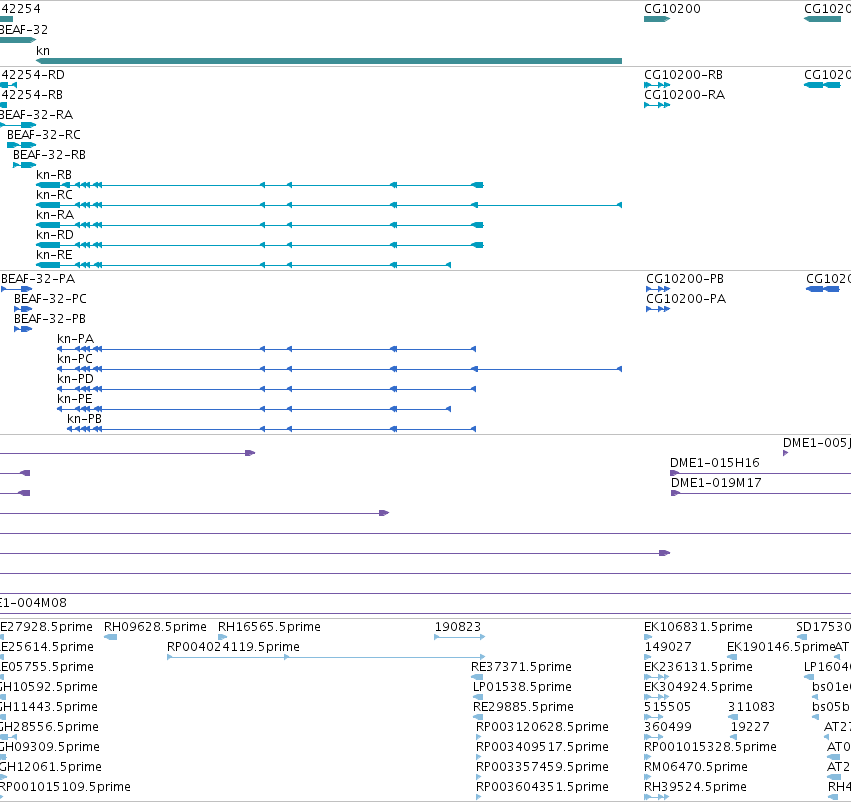The width and height of the screenshot is (851, 802).
Task: Click the RH39524.5prime EST label
Action: point(695,786)
